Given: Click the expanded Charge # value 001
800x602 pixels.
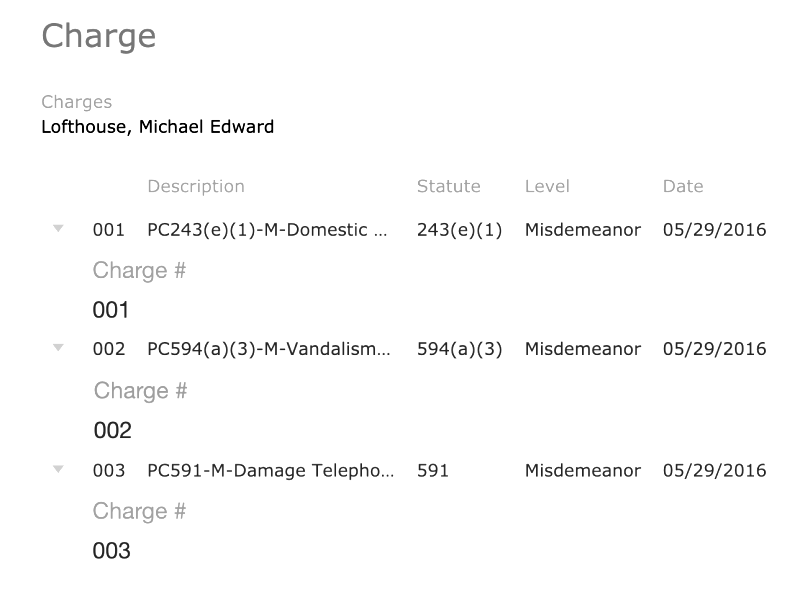Looking at the screenshot, I should (x=111, y=310).
